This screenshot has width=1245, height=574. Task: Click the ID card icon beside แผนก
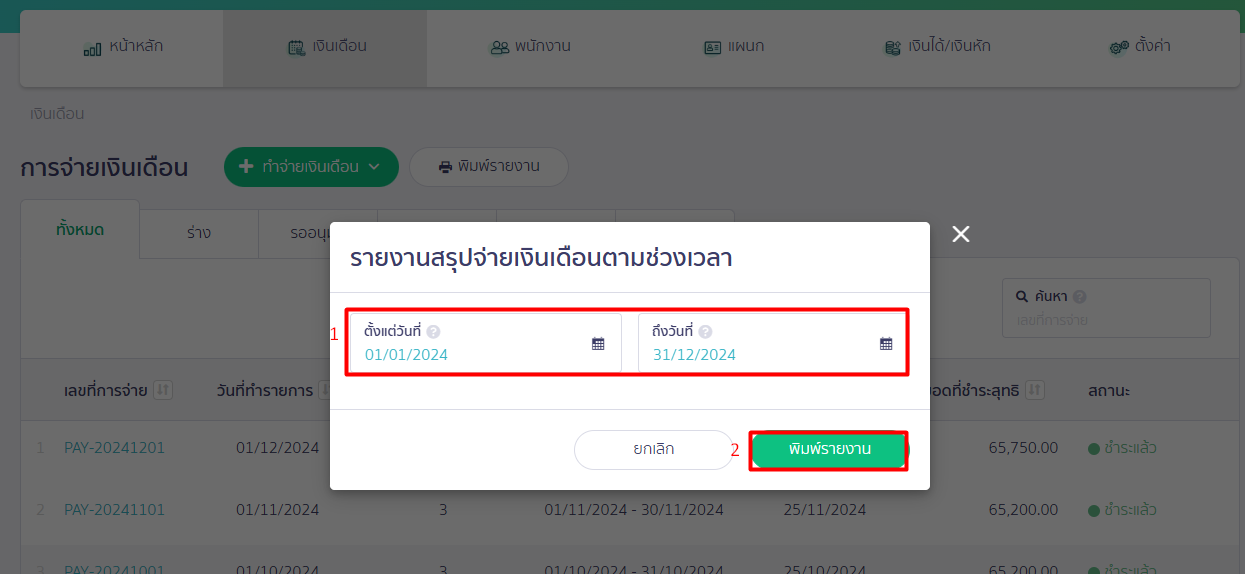click(713, 47)
